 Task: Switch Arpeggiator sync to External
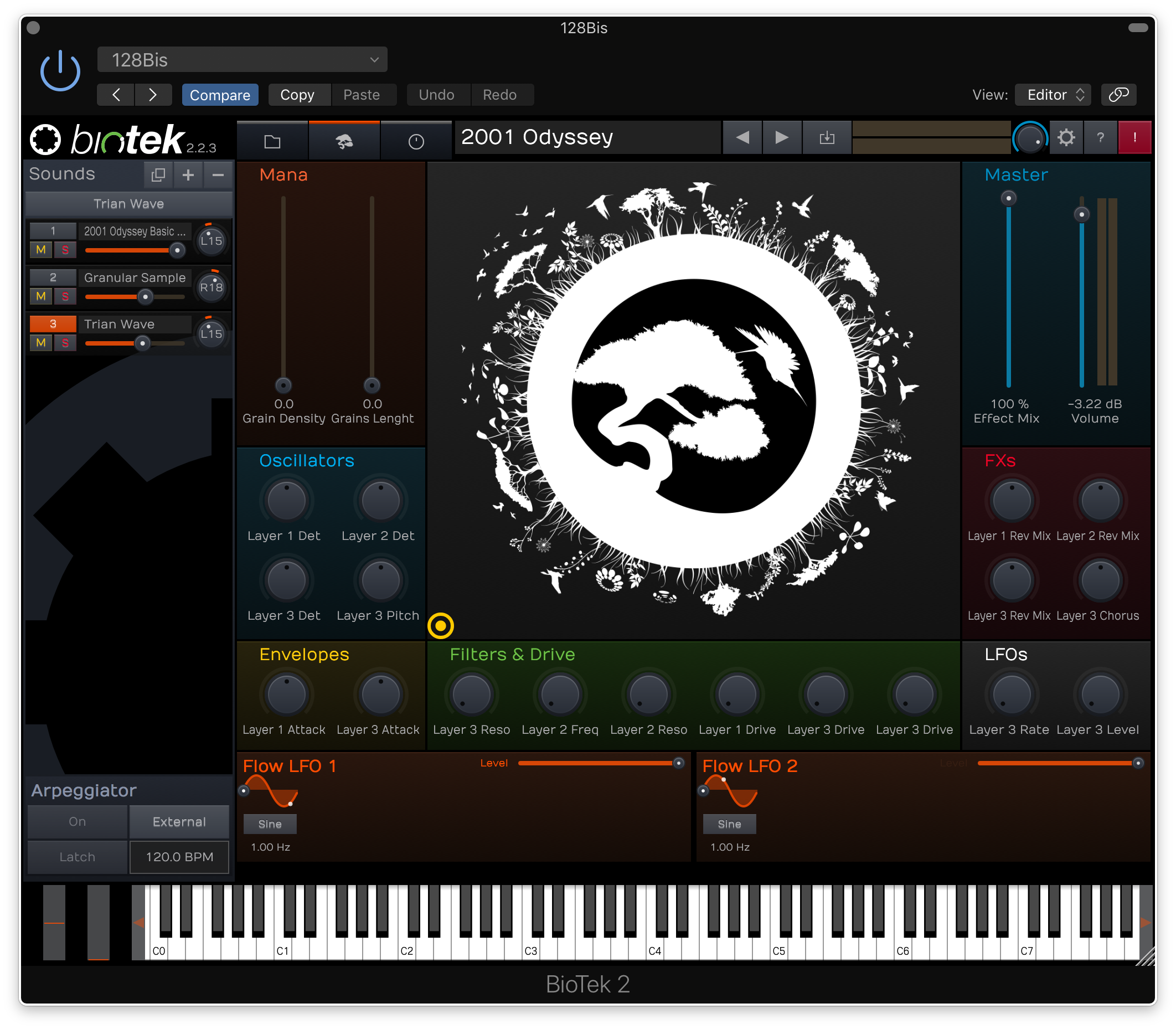[179, 822]
